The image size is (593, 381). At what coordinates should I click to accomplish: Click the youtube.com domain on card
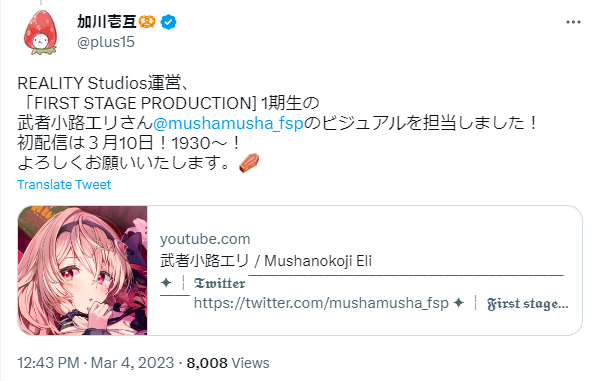(x=205, y=239)
